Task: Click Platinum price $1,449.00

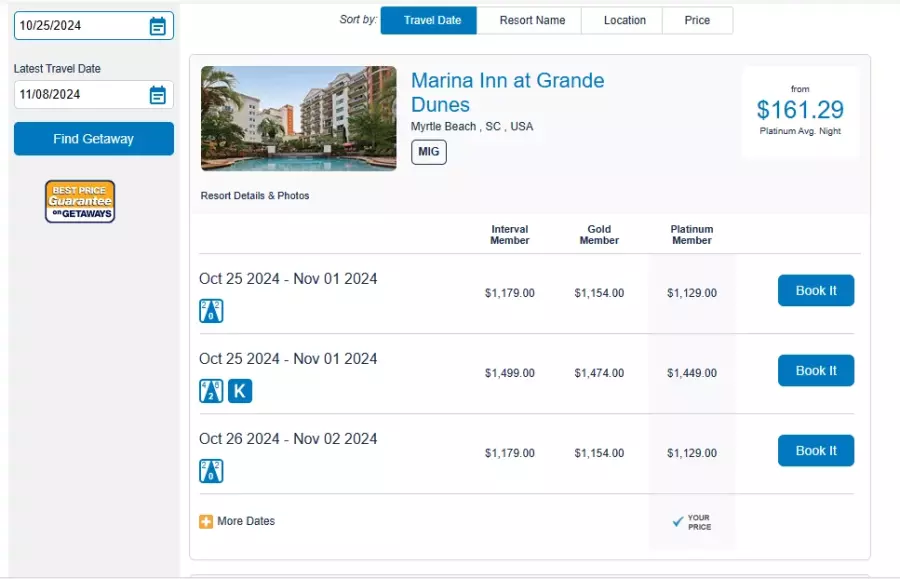Action: click(x=692, y=373)
